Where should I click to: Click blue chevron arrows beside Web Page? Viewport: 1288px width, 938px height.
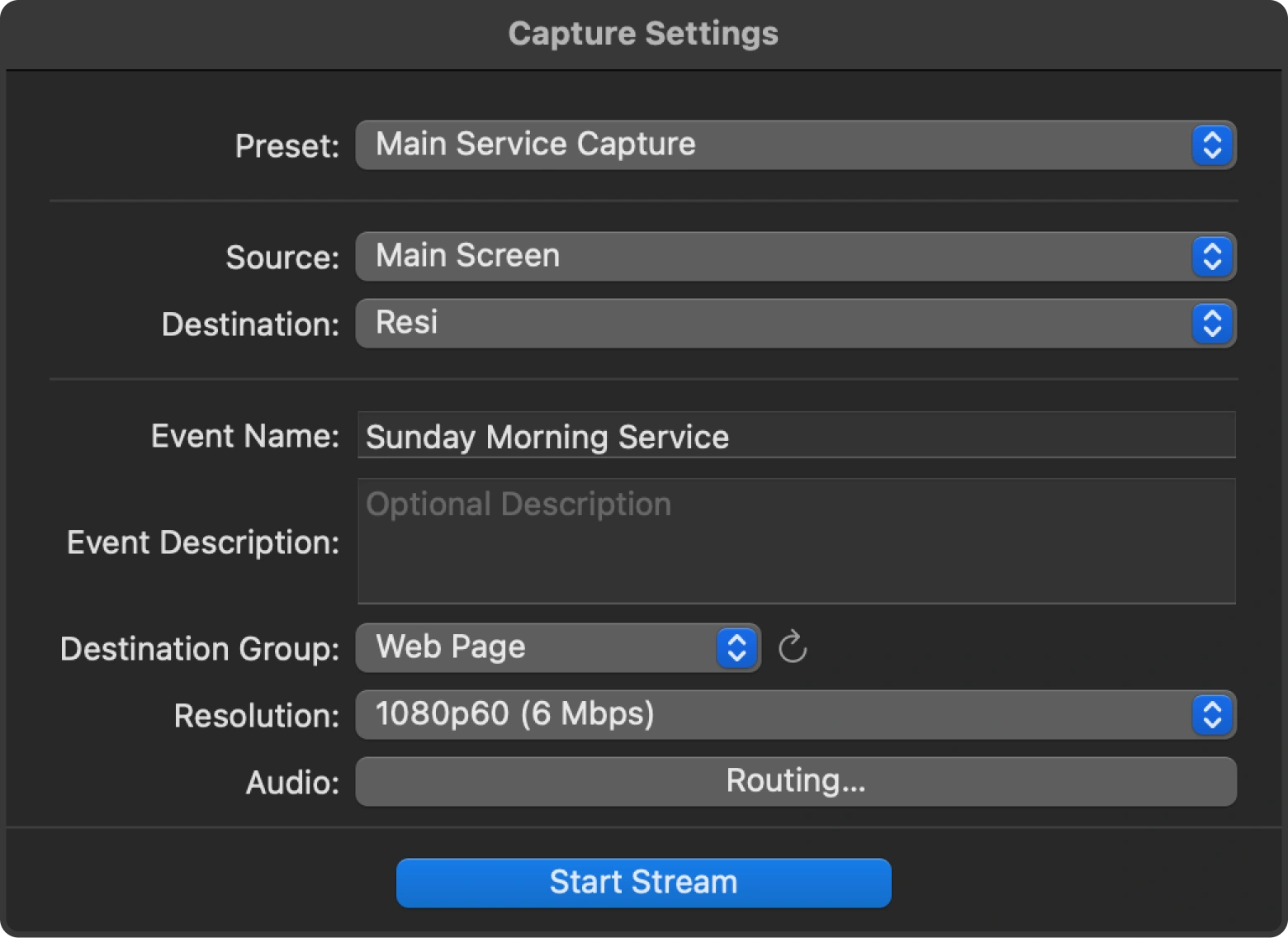pos(736,648)
